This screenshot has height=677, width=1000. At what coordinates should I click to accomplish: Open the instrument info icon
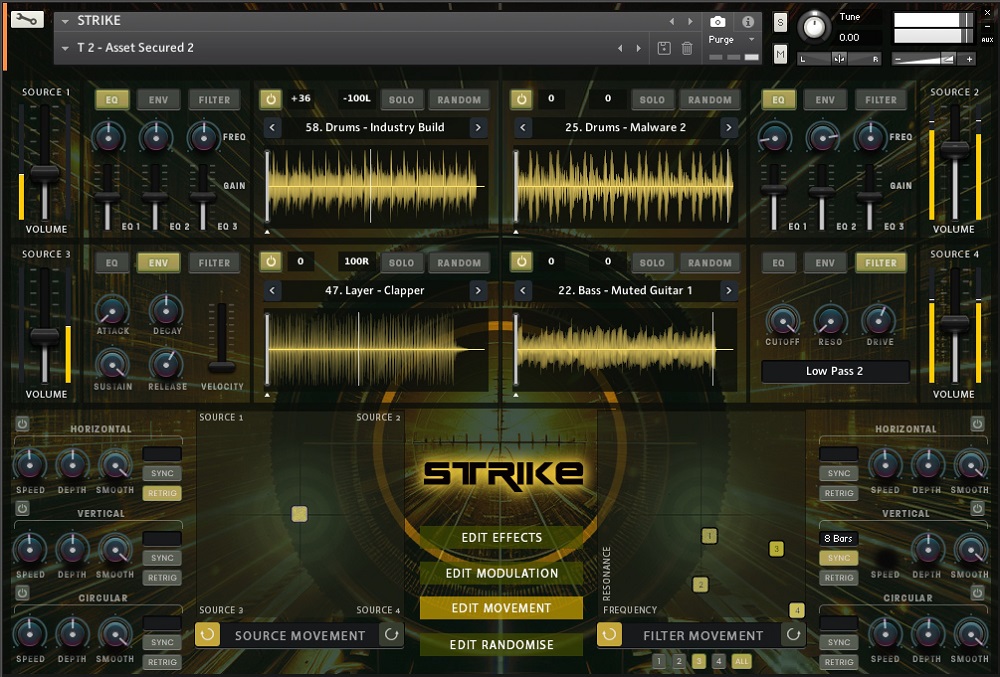pyautogui.click(x=747, y=22)
